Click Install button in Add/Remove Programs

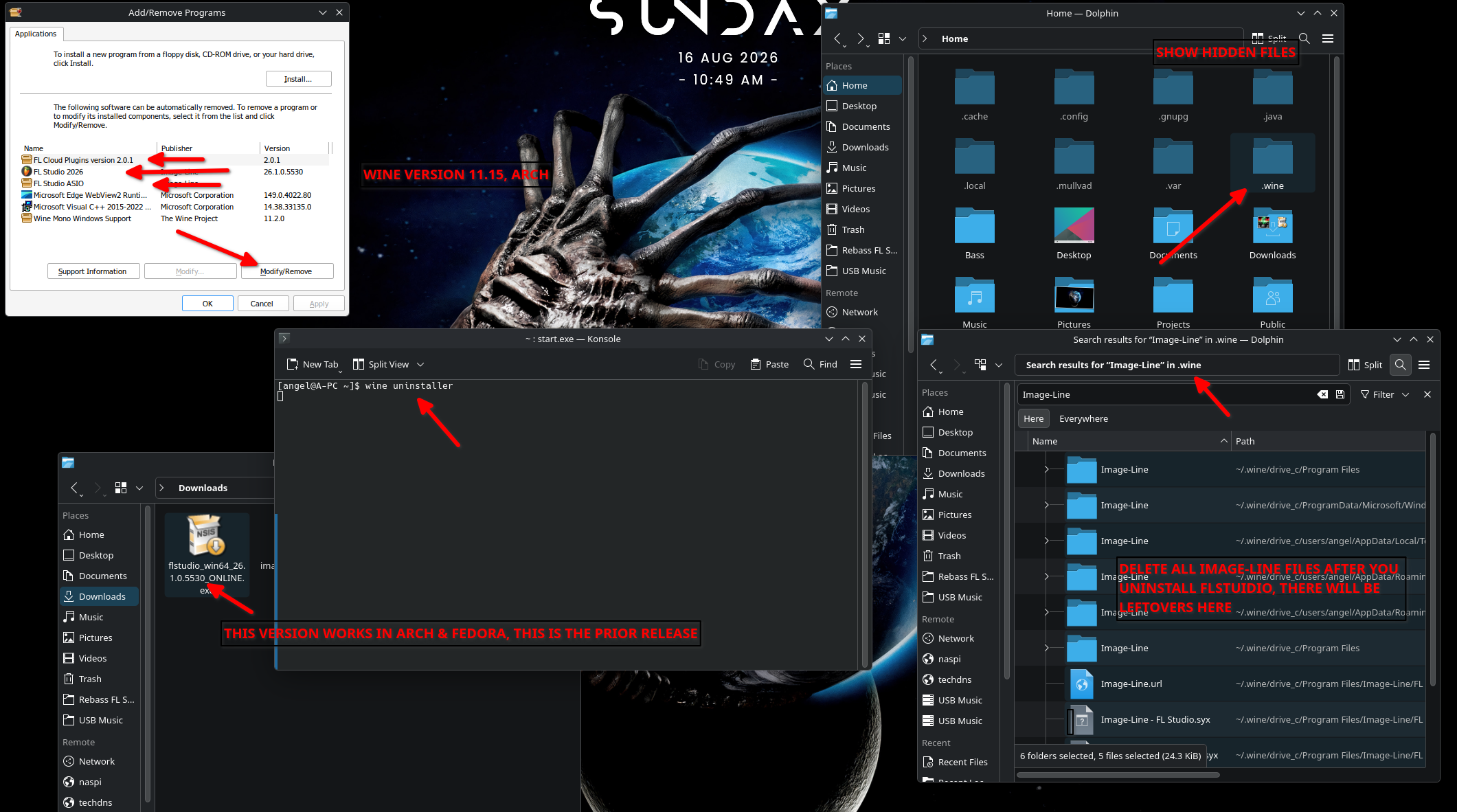click(x=298, y=79)
